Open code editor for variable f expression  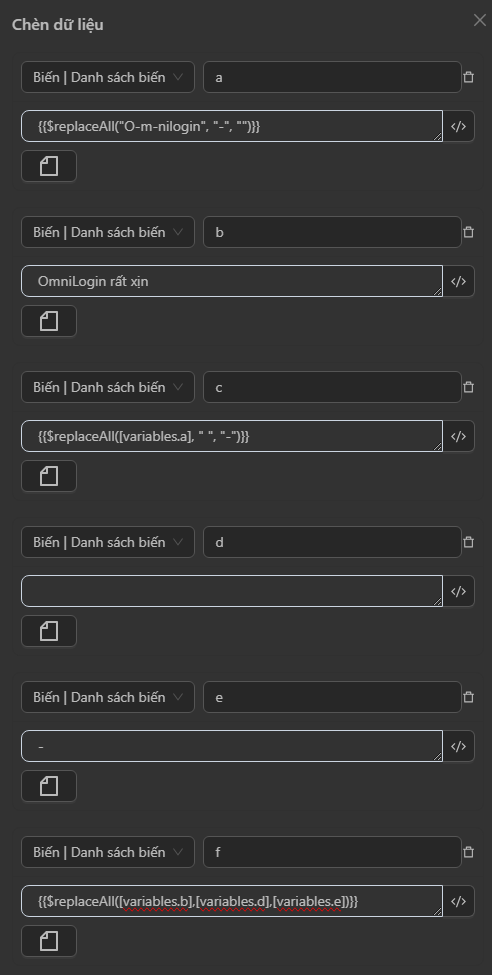[458, 901]
